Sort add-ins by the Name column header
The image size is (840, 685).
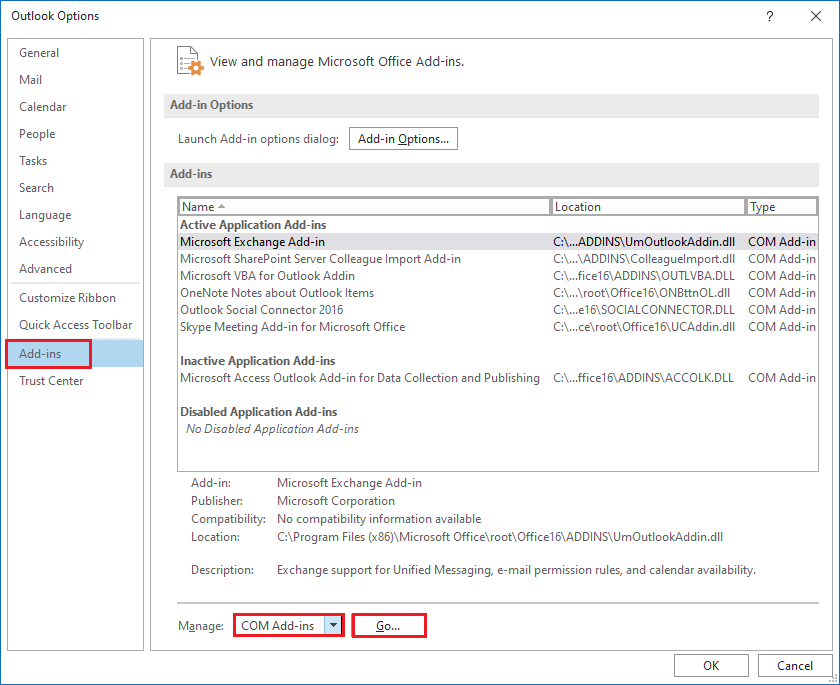click(x=364, y=207)
